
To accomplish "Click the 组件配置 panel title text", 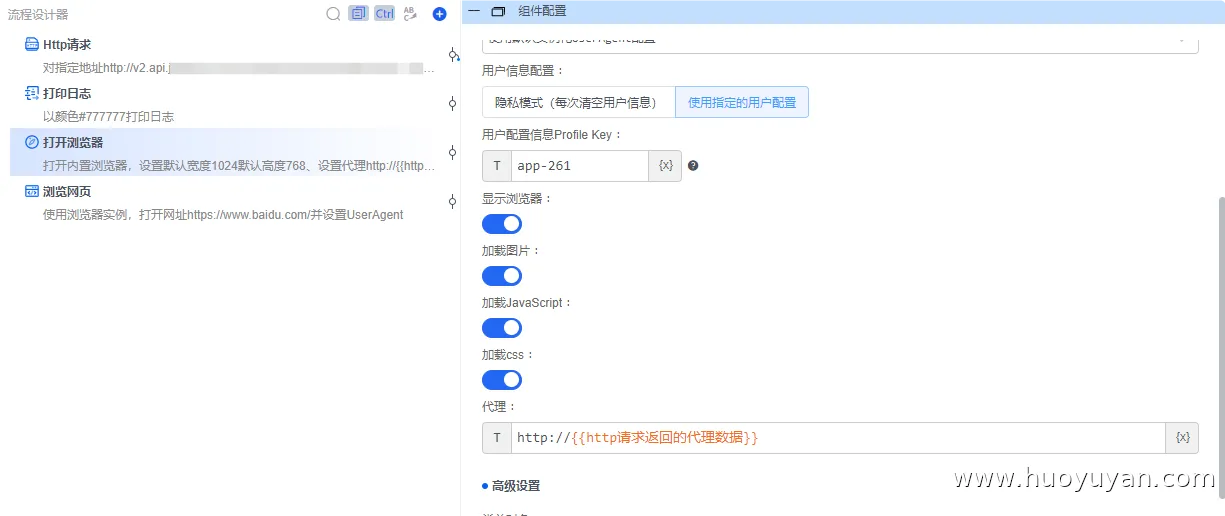I will tap(542, 11).
